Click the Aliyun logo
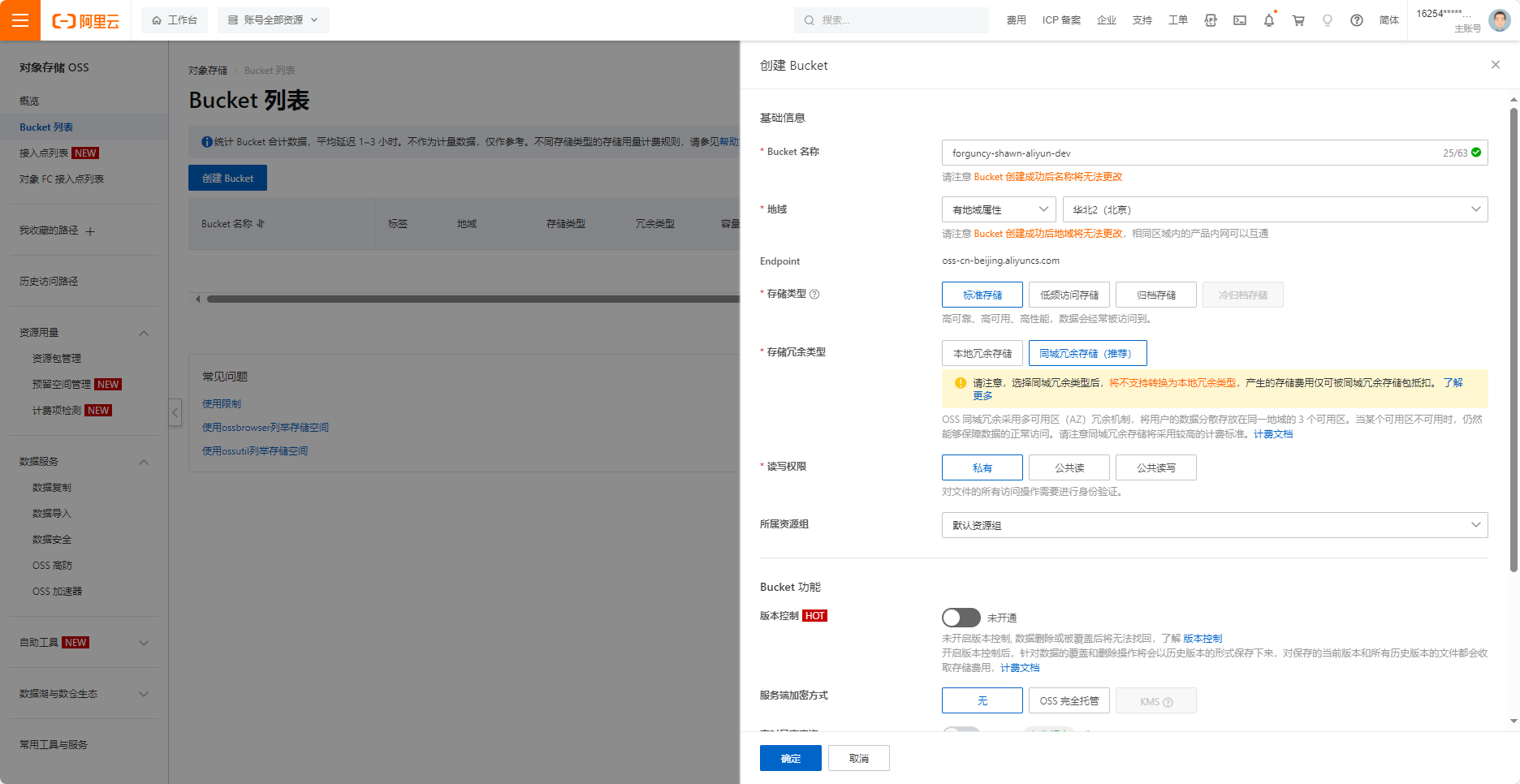Viewport: 1520px width, 784px height. (85, 21)
